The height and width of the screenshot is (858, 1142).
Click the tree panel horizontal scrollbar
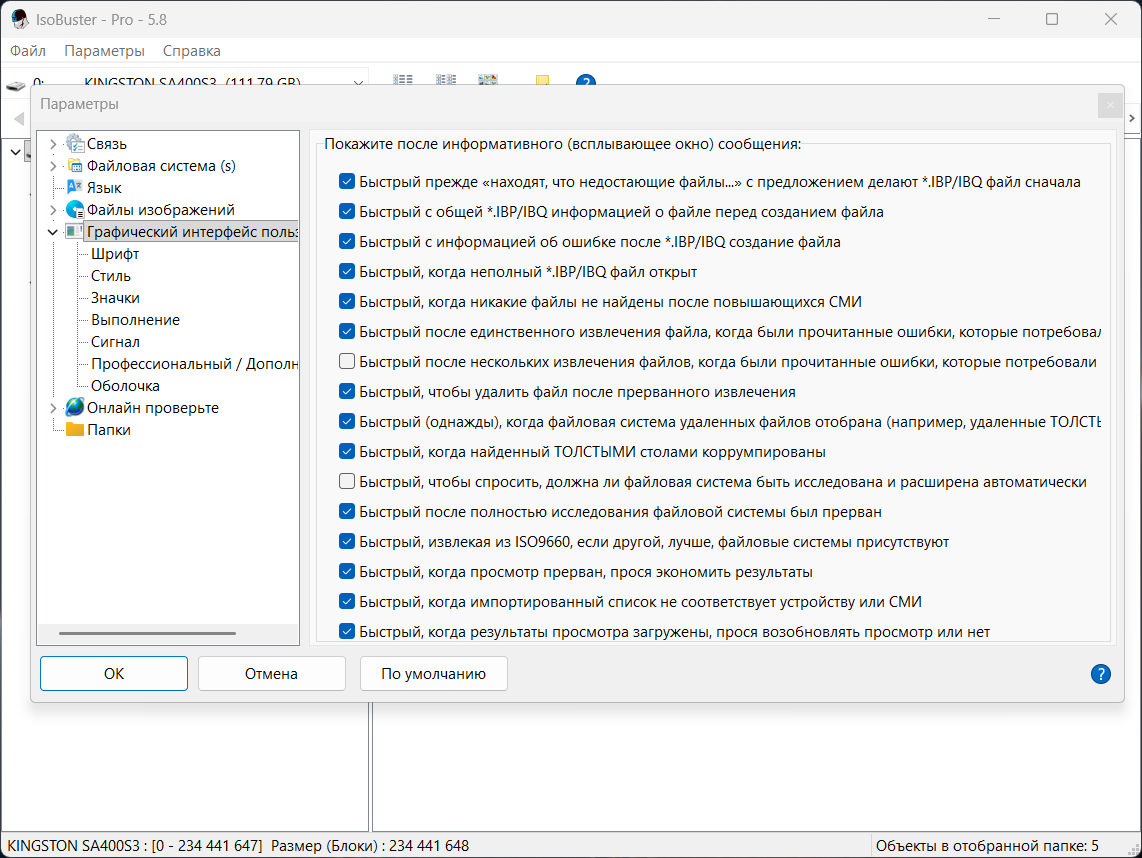click(147, 634)
